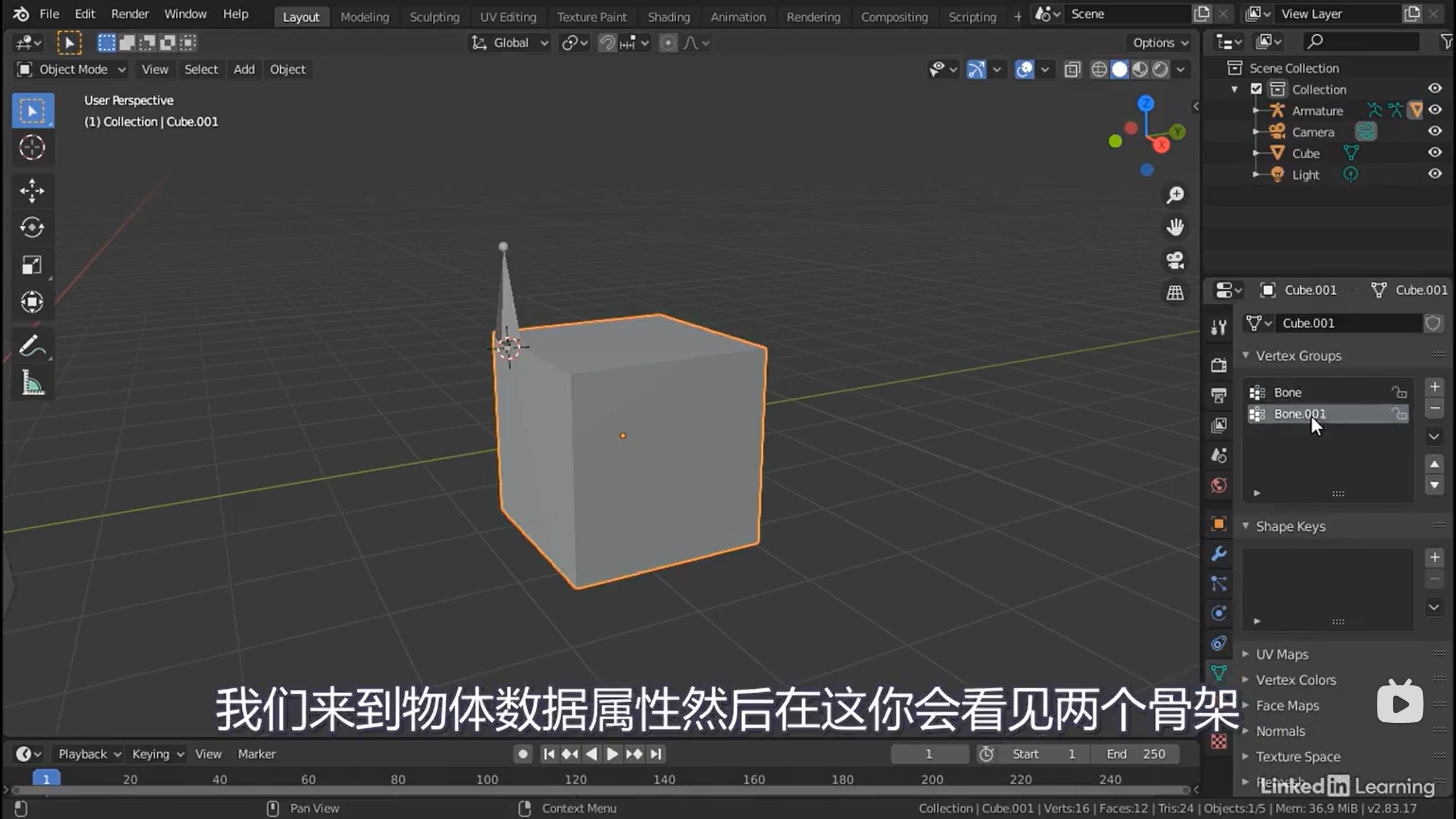Hide the Light in outliner

[x=1435, y=174]
